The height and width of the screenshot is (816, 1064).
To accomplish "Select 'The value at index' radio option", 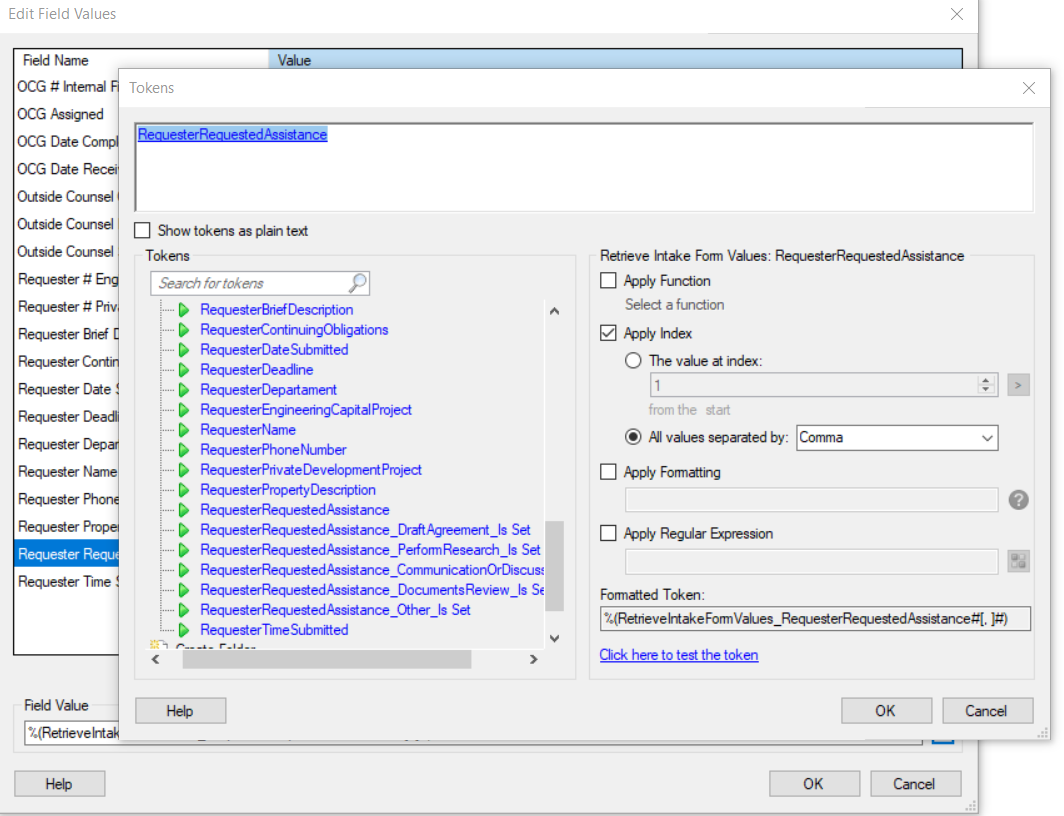I will tap(632, 361).
